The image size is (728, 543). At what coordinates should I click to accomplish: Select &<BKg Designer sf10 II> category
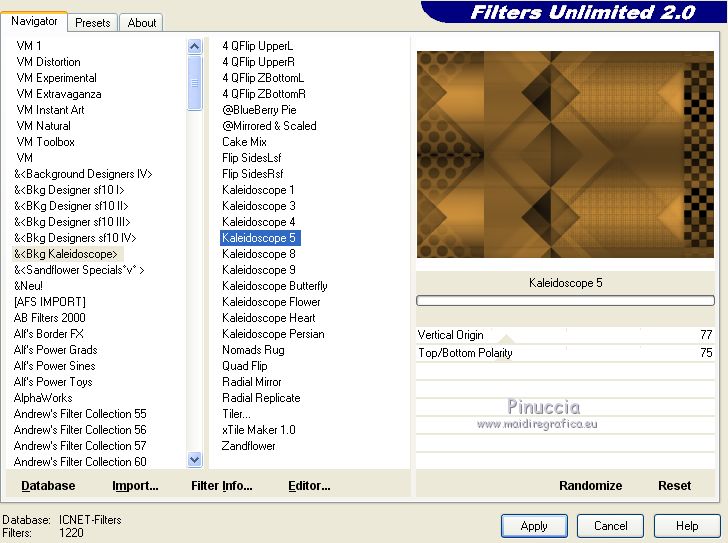(71, 206)
